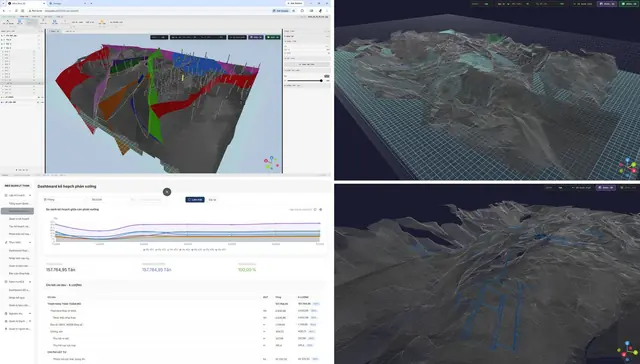Open a new browser tab with the plus button
640x364 pixels.
[x=90, y=3]
